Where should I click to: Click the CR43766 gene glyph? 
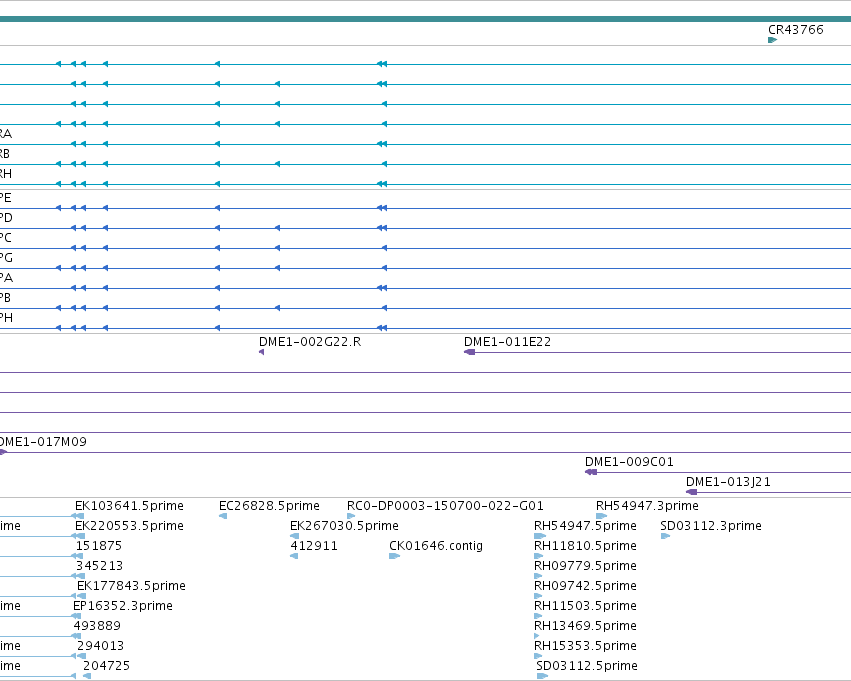click(773, 40)
